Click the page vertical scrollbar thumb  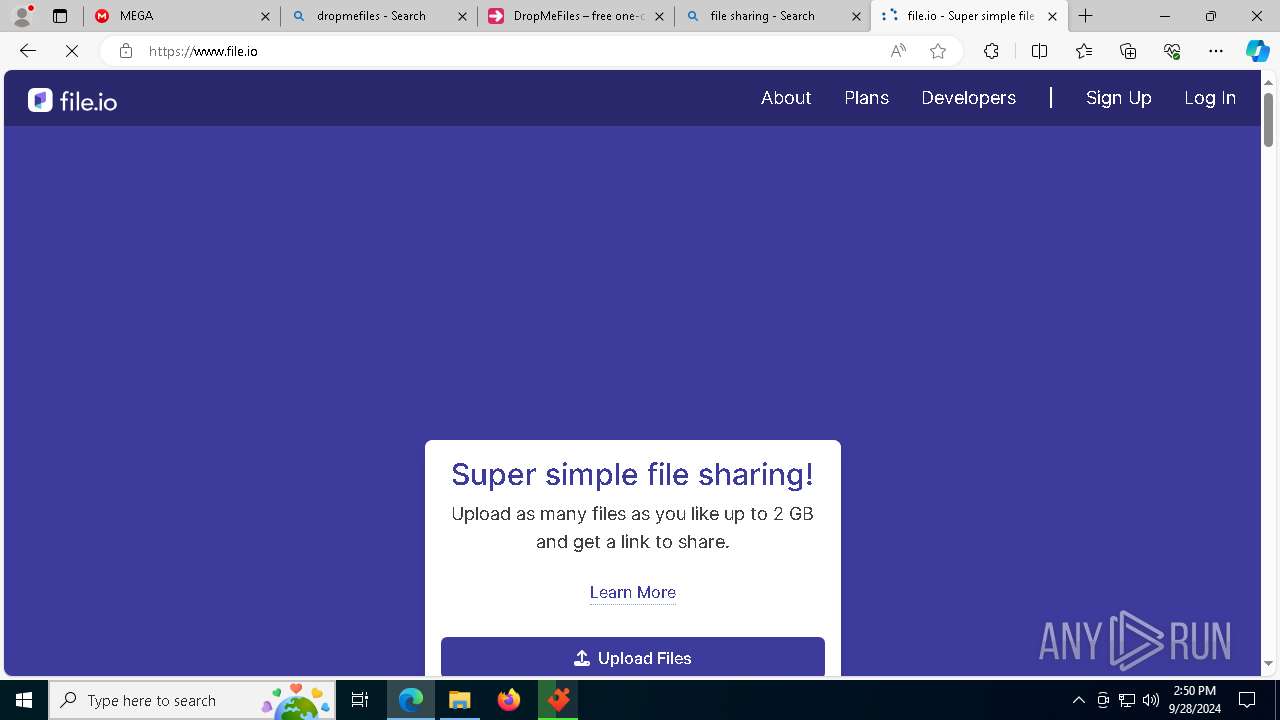pos(1269,119)
